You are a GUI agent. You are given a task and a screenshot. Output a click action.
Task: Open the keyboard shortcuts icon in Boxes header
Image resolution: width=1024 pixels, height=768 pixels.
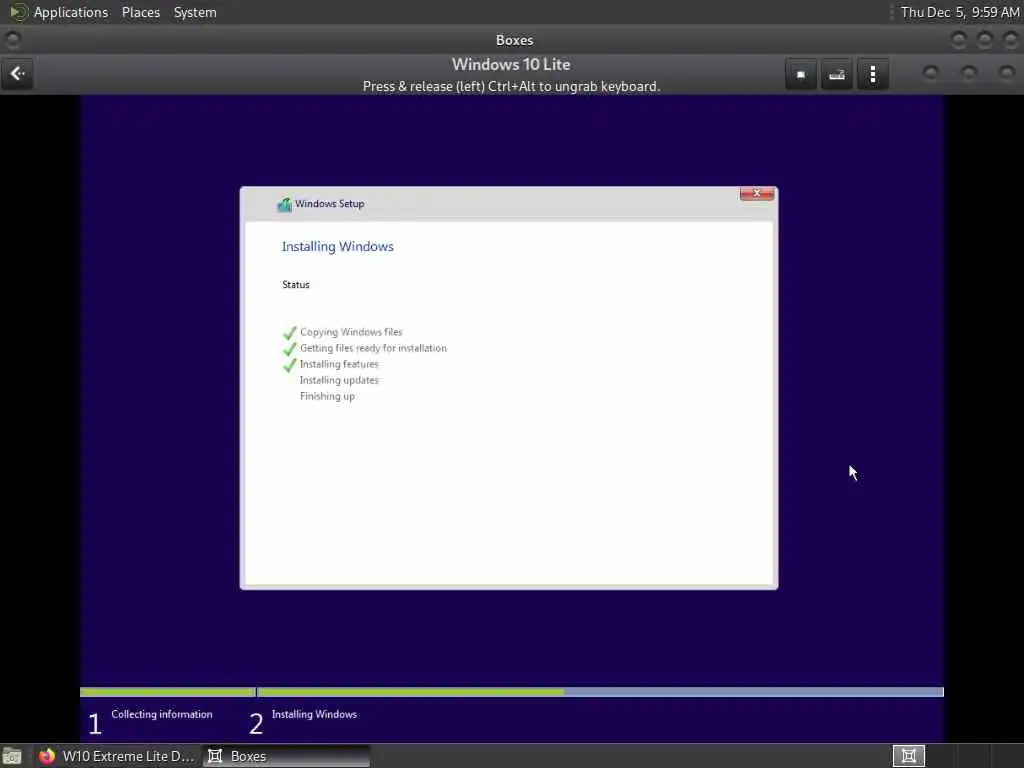[x=837, y=74]
